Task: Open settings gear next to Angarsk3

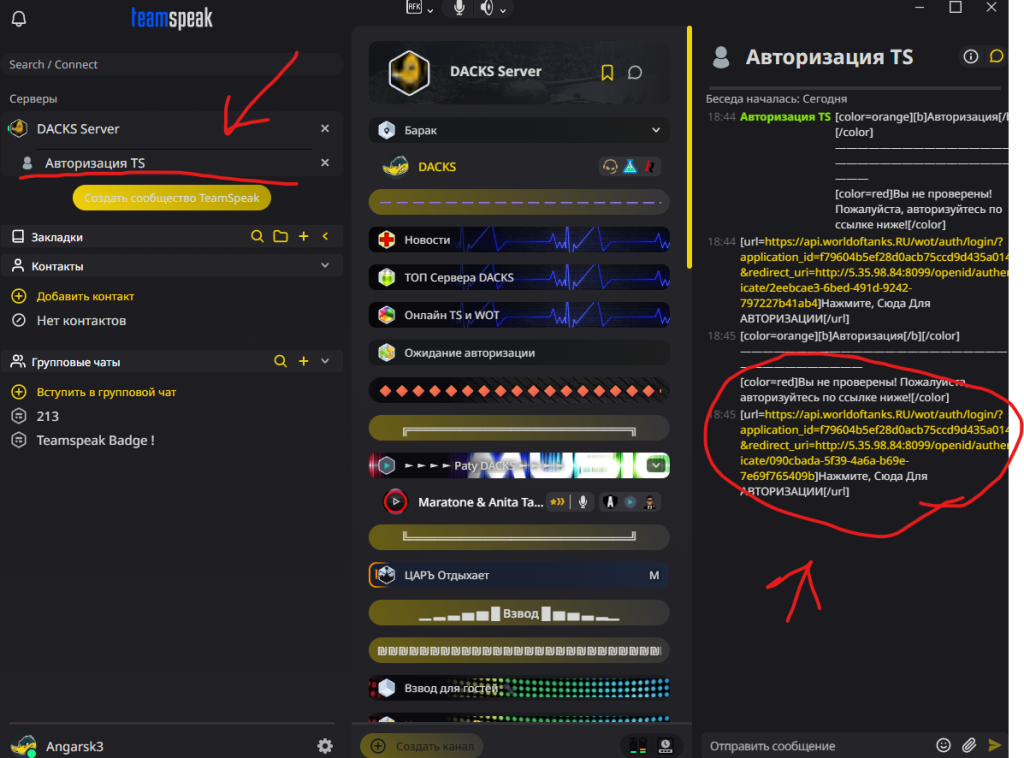Action: 325,746
